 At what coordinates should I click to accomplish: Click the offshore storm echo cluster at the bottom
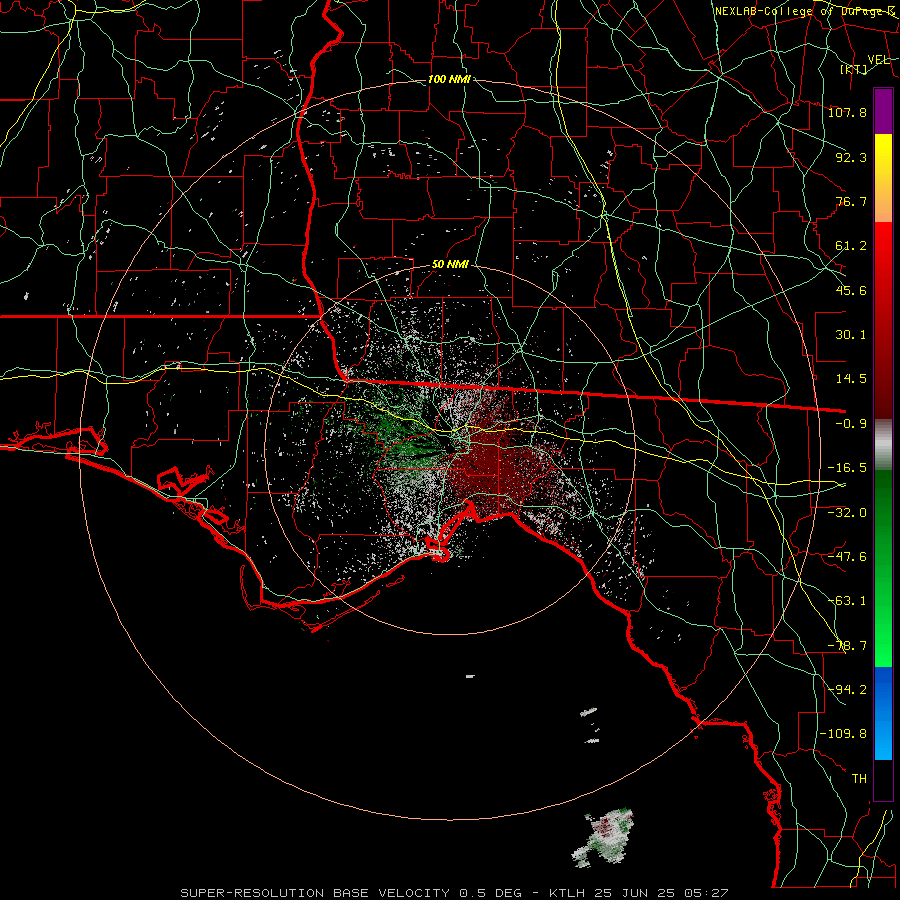click(604, 837)
